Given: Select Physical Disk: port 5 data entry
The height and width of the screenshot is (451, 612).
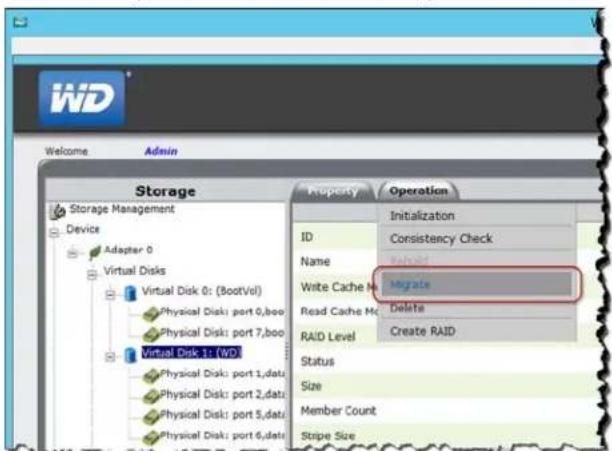Looking at the screenshot, I should click(222, 415).
